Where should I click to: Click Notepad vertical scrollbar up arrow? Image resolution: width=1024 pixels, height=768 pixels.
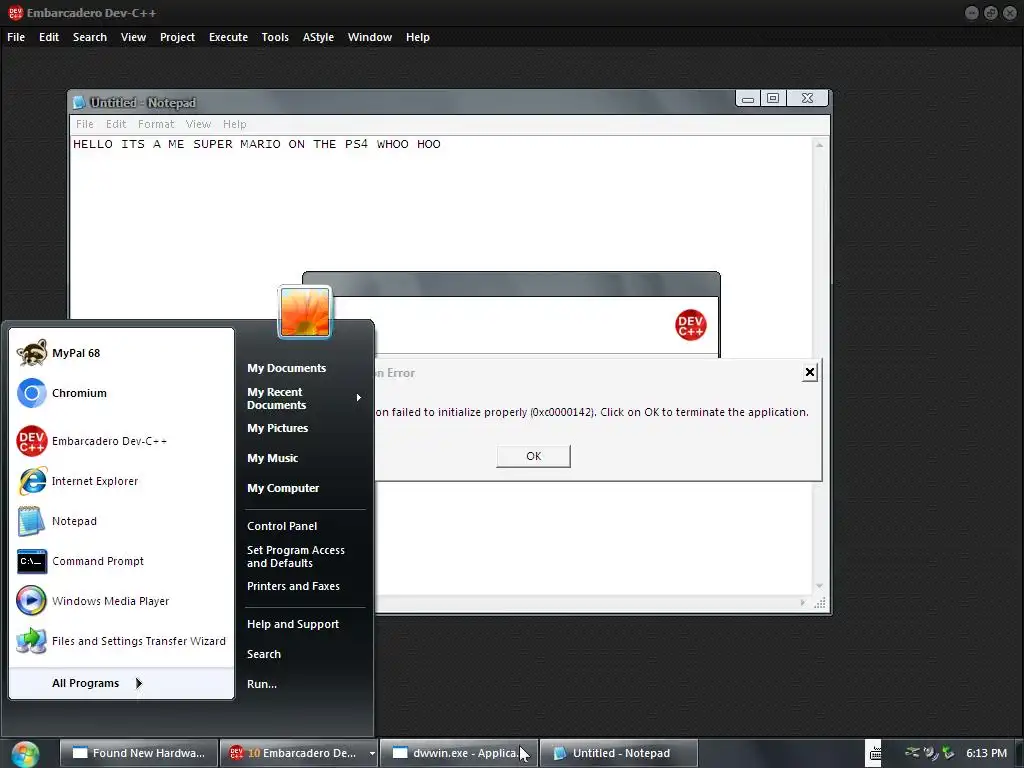tap(820, 145)
